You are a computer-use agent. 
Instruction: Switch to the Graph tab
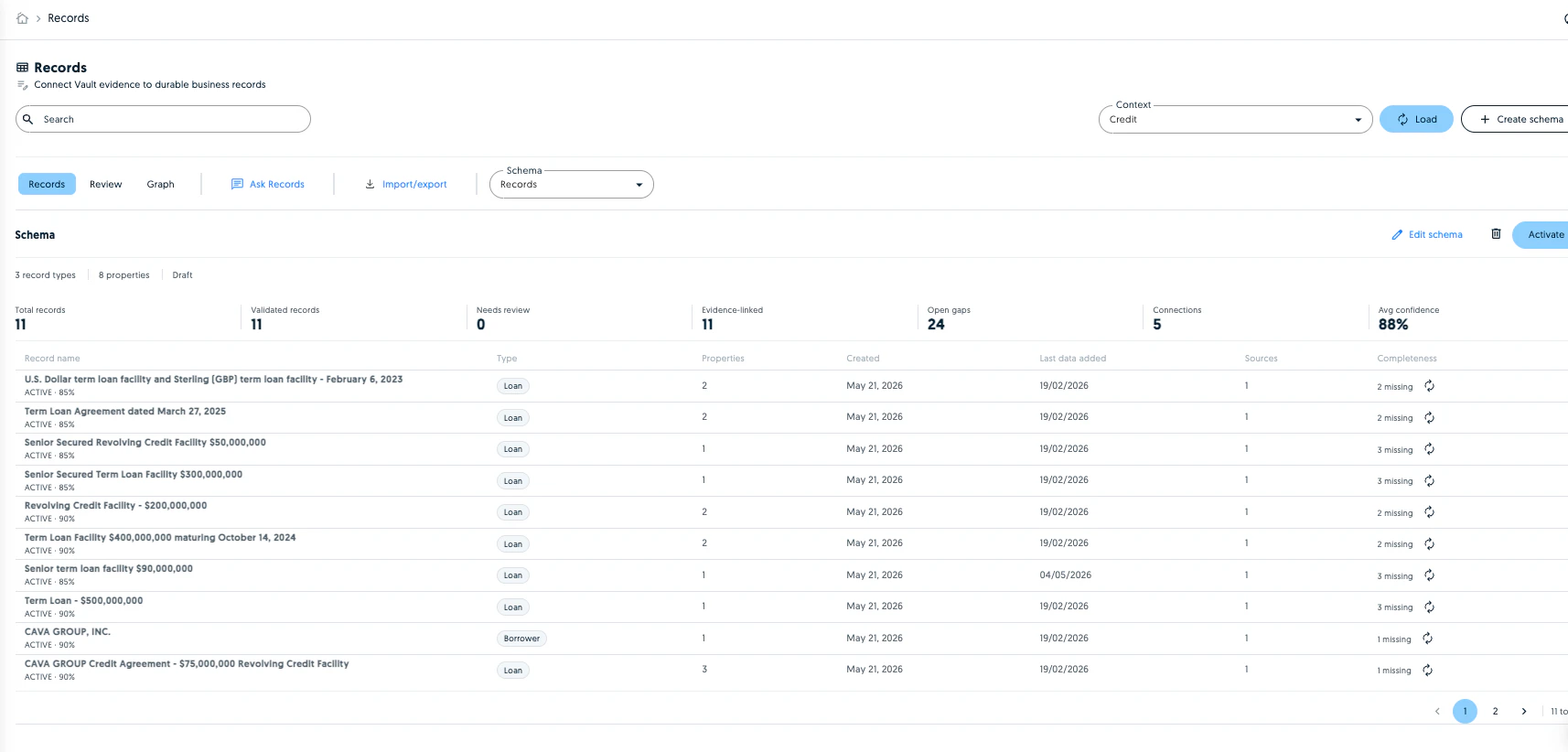pos(160,184)
